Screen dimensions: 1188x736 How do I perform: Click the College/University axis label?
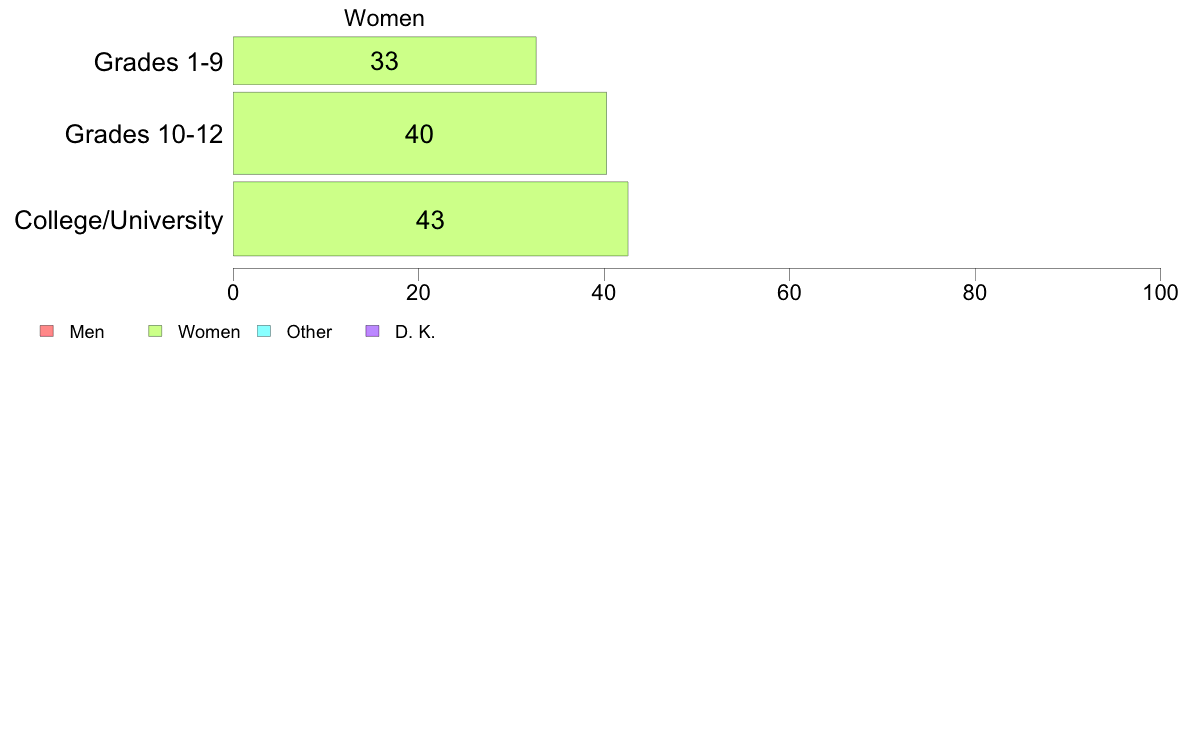pos(119,221)
